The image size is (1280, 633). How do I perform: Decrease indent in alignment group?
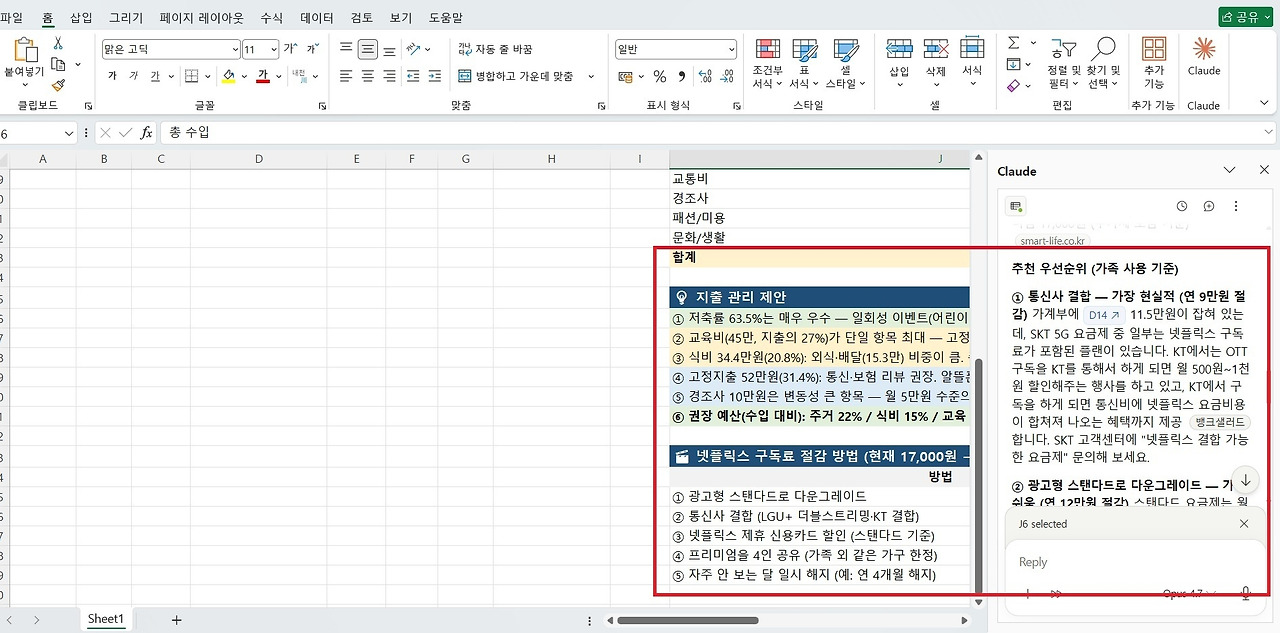(x=414, y=76)
